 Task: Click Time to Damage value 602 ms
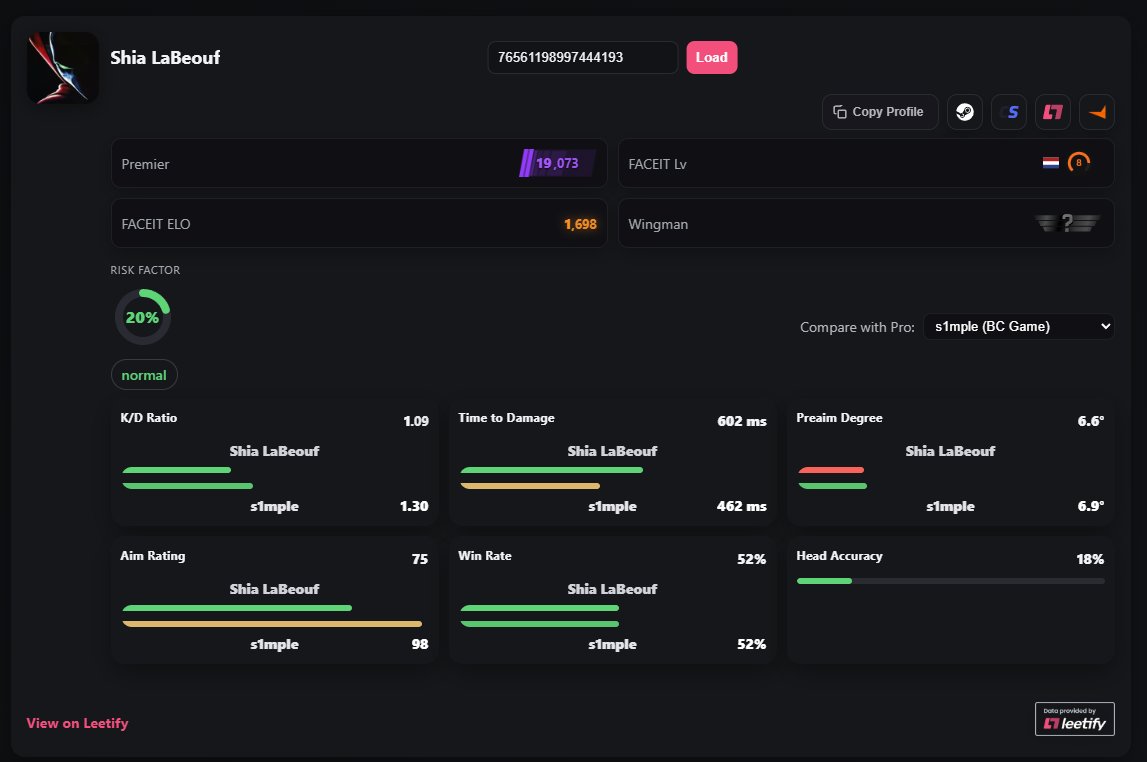(x=742, y=421)
